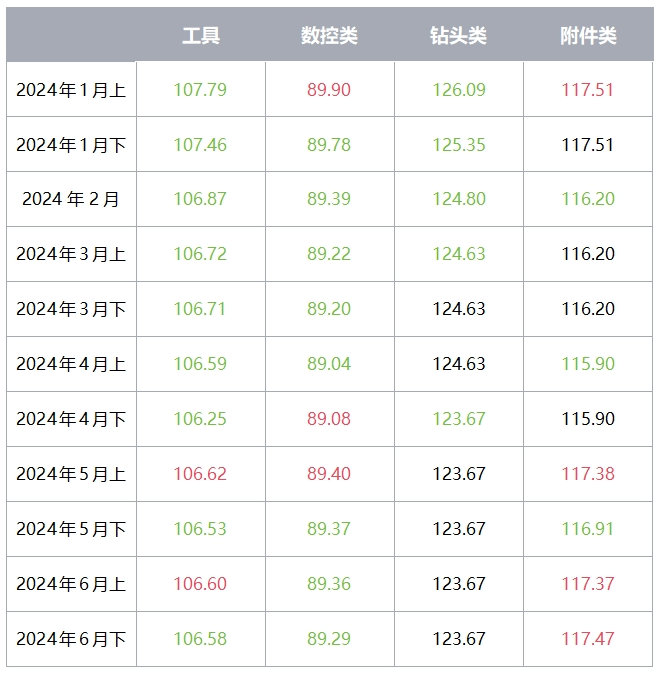Click the red 117.51 cell in first row
Viewport: 660px width, 675px height.
tap(588, 90)
